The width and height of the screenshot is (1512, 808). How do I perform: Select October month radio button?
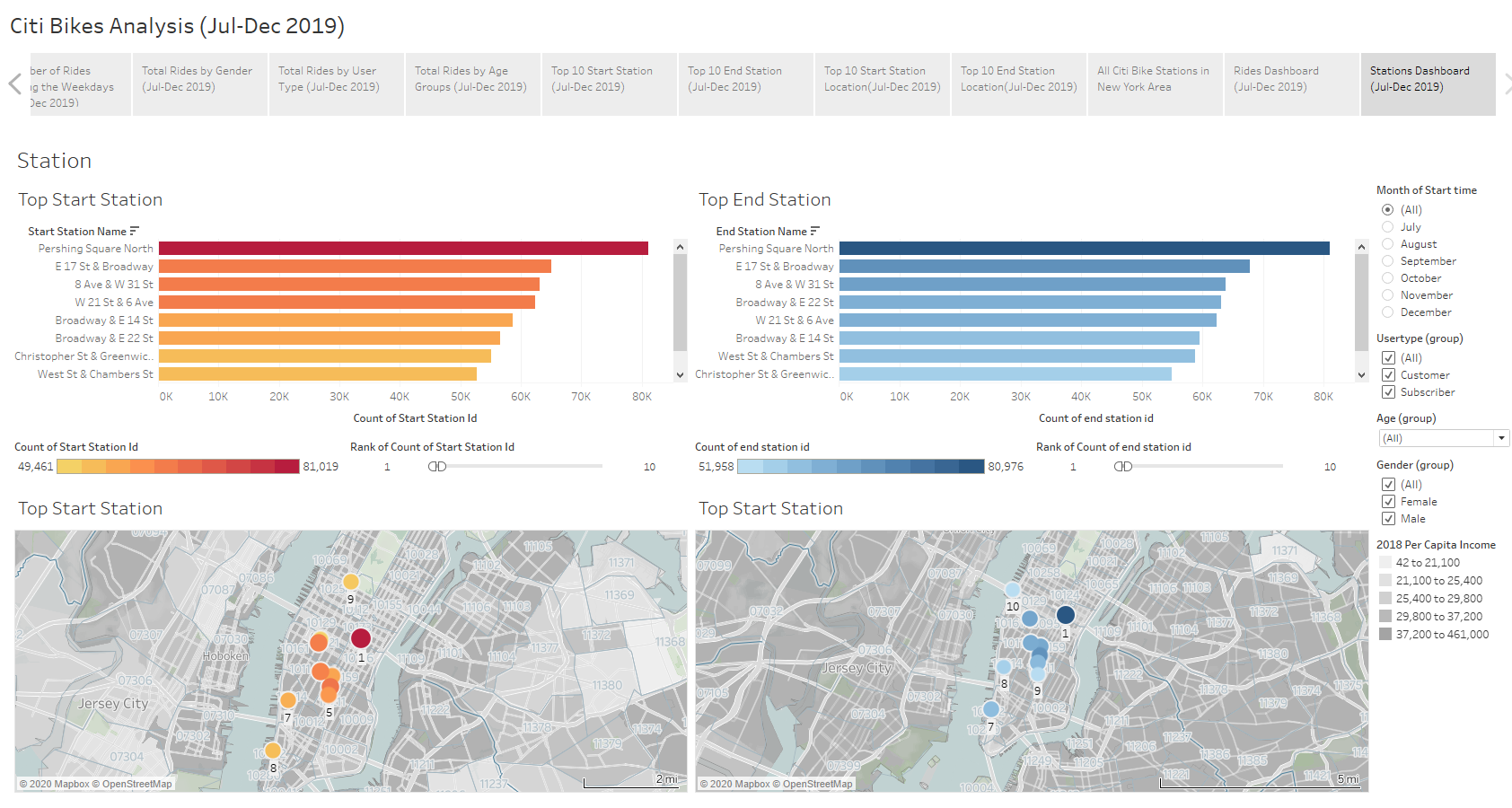click(1388, 278)
